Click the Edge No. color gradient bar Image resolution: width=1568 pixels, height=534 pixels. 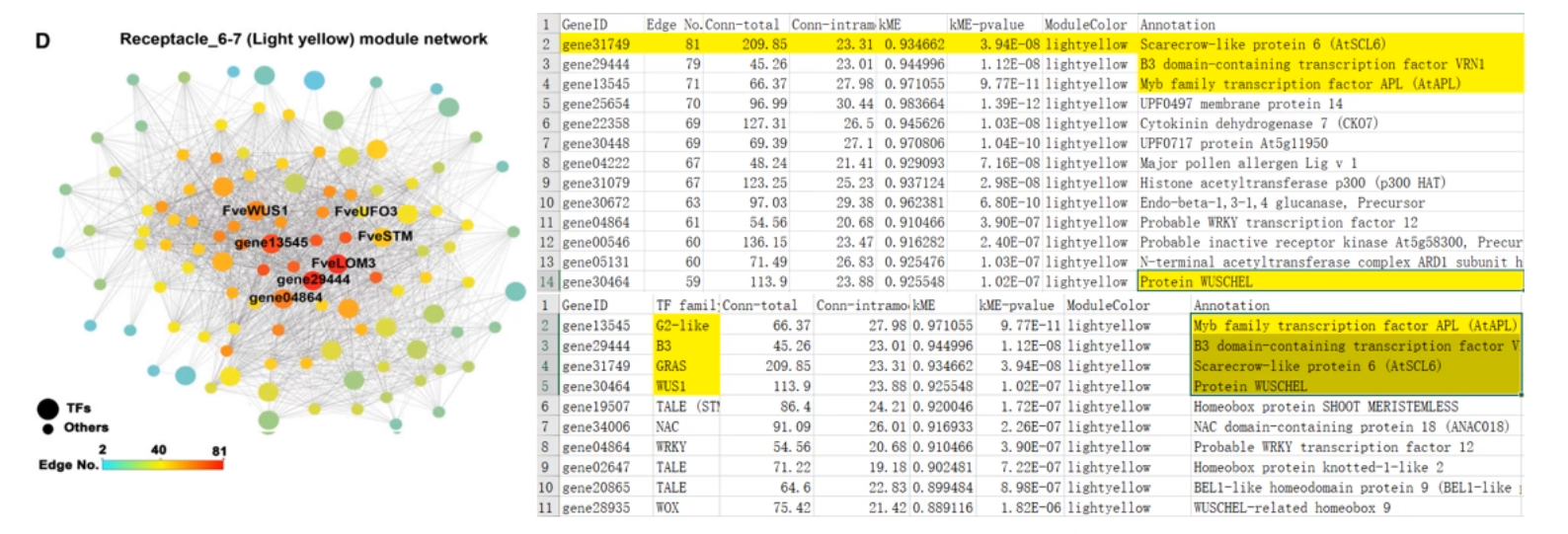point(163,464)
